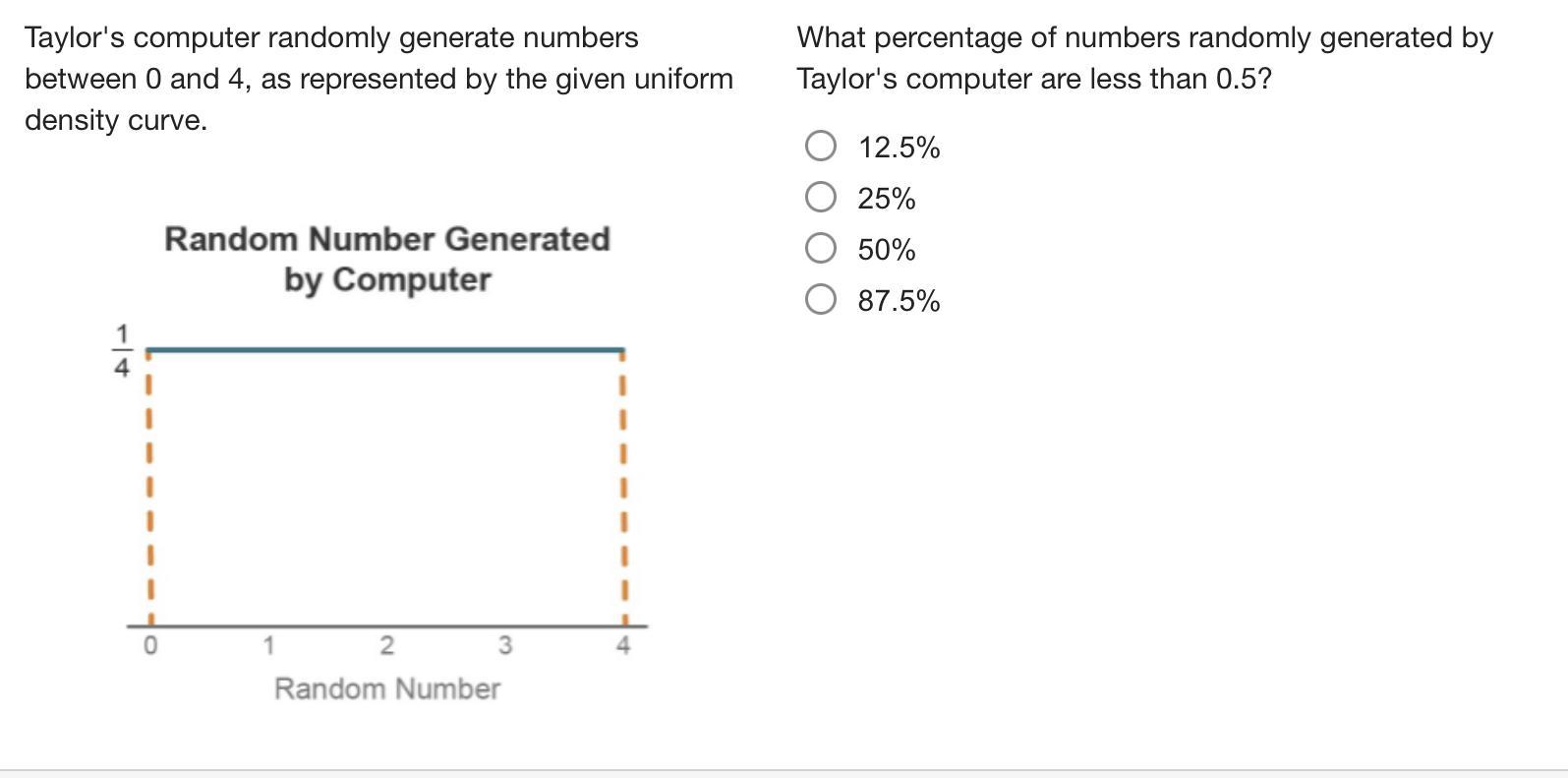The height and width of the screenshot is (778, 1568).
Task: Select the 12.5% radio button
Action: pyautogui.click(x=821, y=147)
